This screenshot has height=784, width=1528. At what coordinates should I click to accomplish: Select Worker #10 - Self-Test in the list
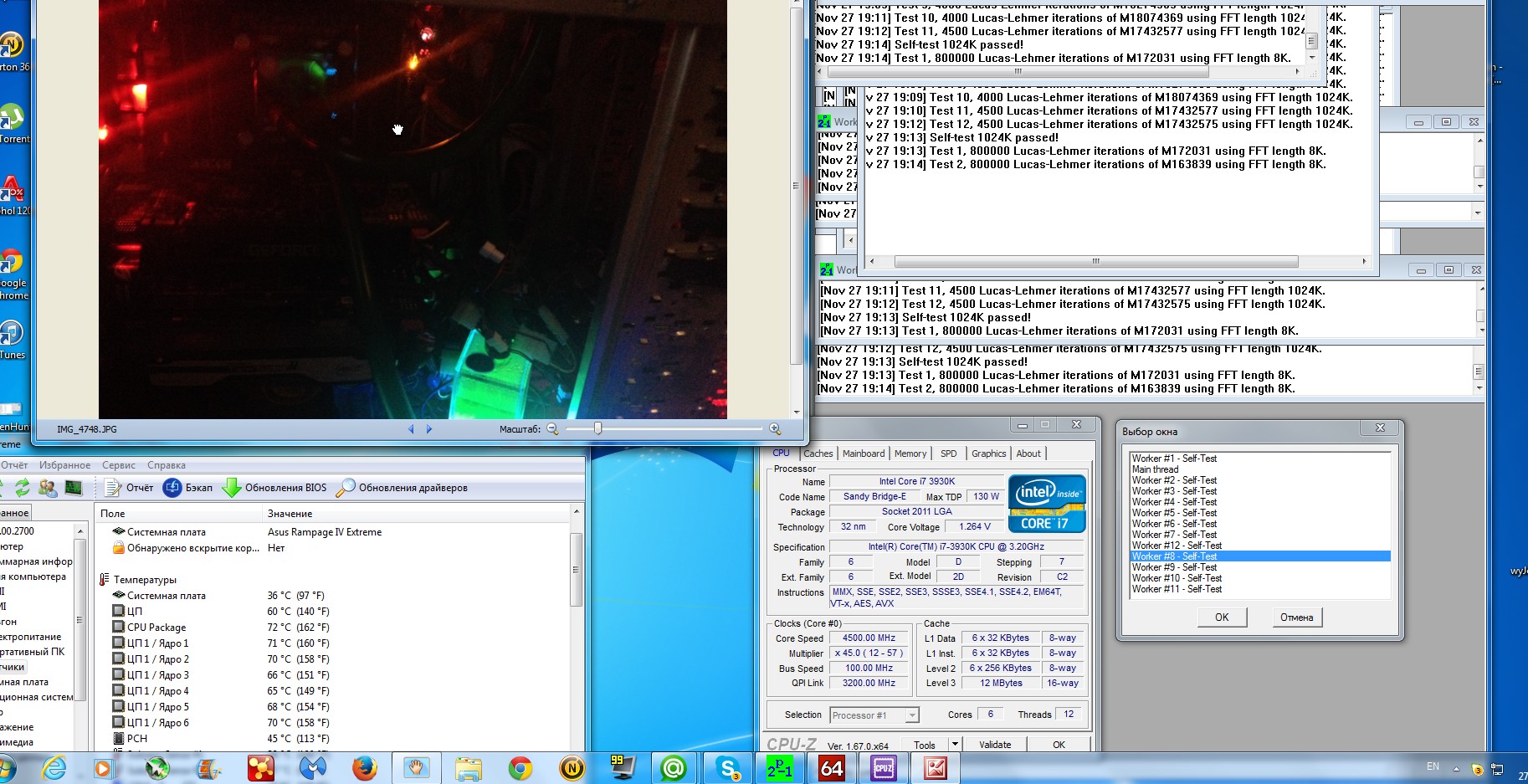coord(1177,578)
